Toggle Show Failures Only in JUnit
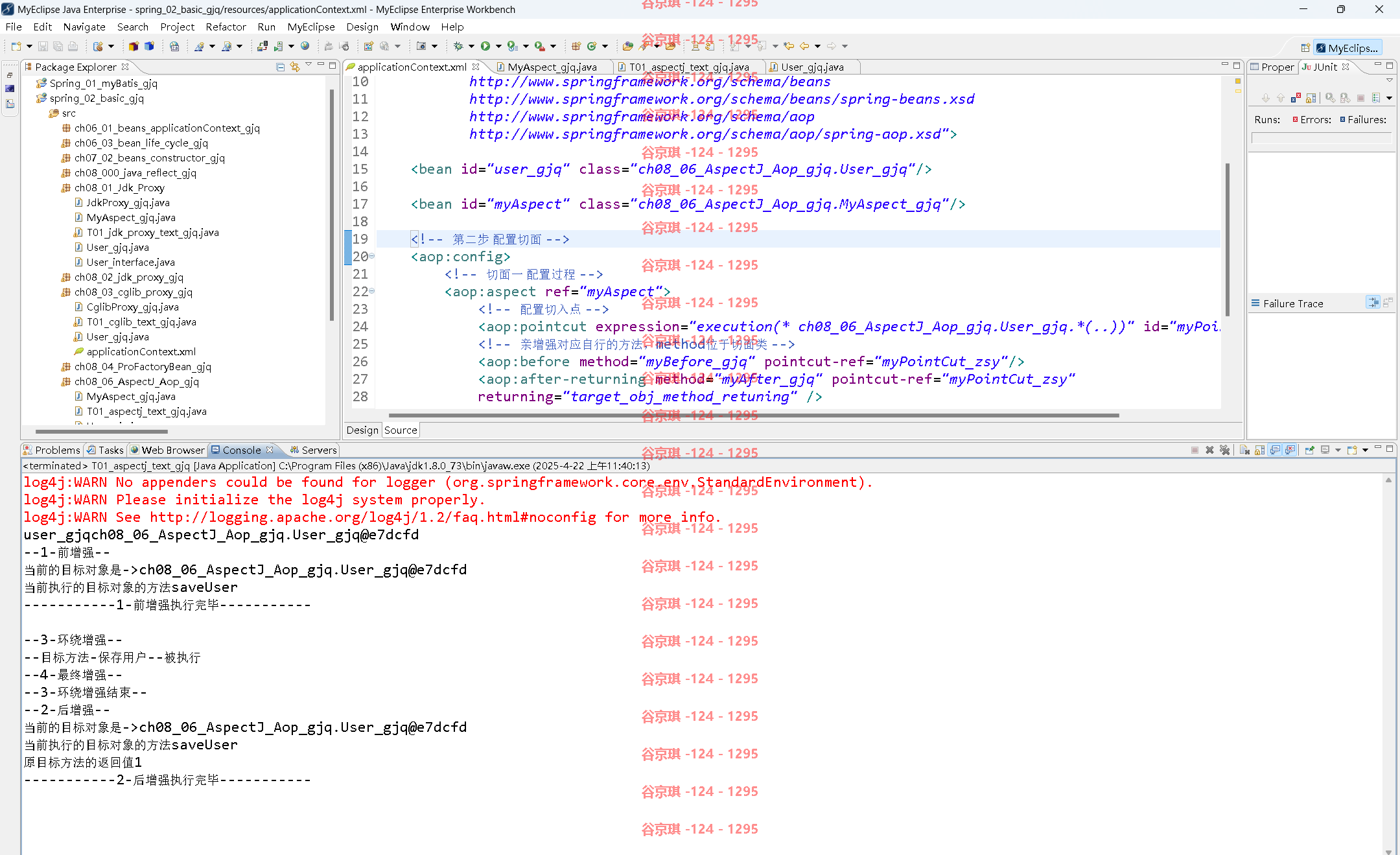The height and width of the screenshot is (855, 1400). coord(1296,98)
